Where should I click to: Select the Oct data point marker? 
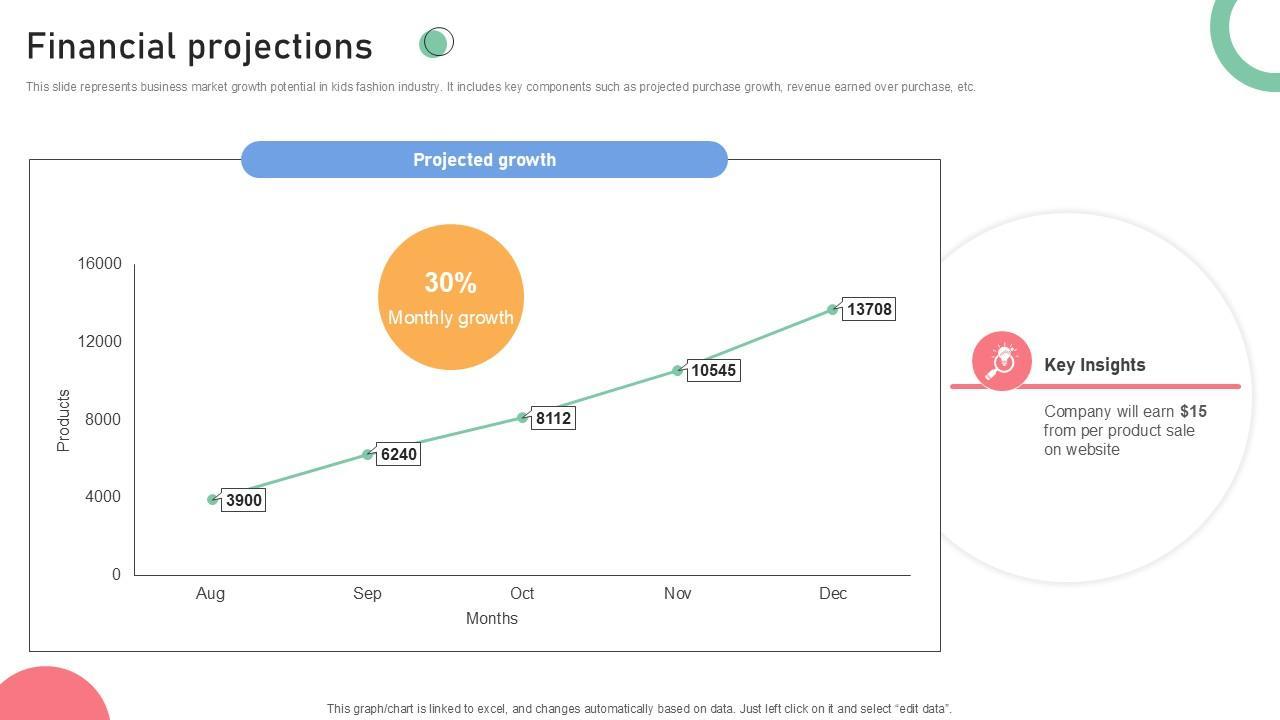pyautogui.click(x=523, y=417)
